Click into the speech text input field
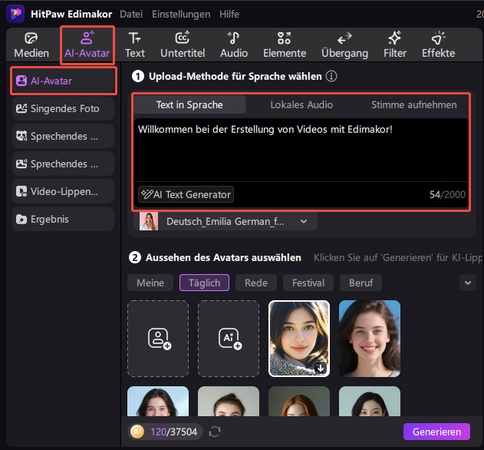 [301, 150]
